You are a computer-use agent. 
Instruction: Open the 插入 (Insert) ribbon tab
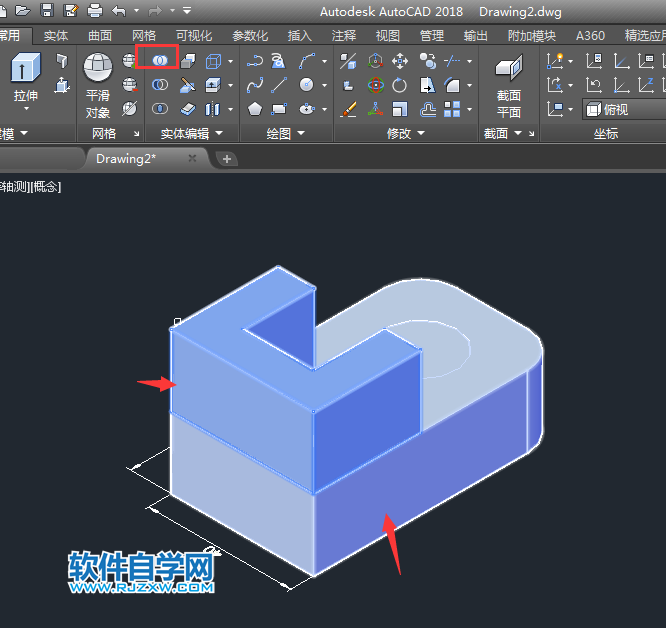(299, 35)
